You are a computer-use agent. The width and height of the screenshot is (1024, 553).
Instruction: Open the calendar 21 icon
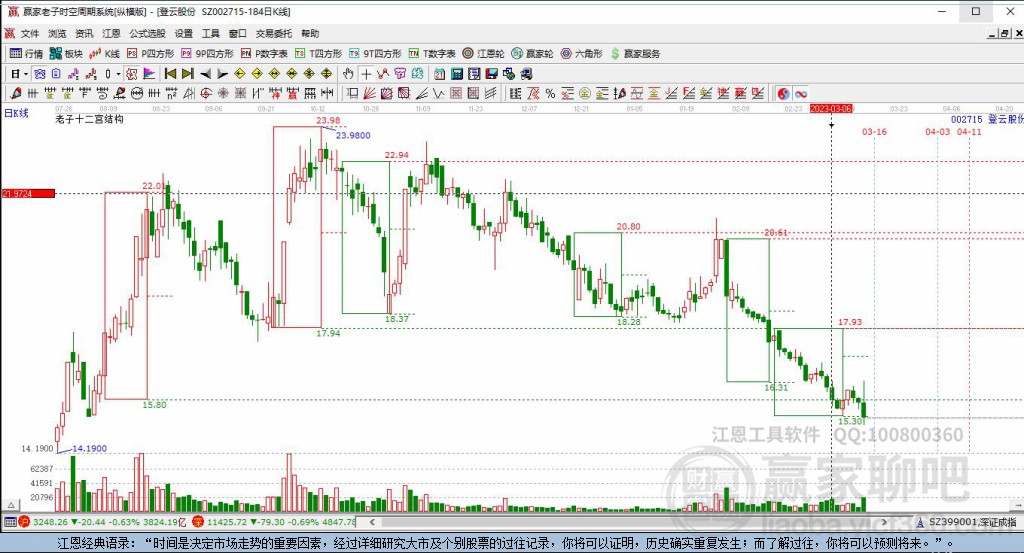tap(440, 74)
